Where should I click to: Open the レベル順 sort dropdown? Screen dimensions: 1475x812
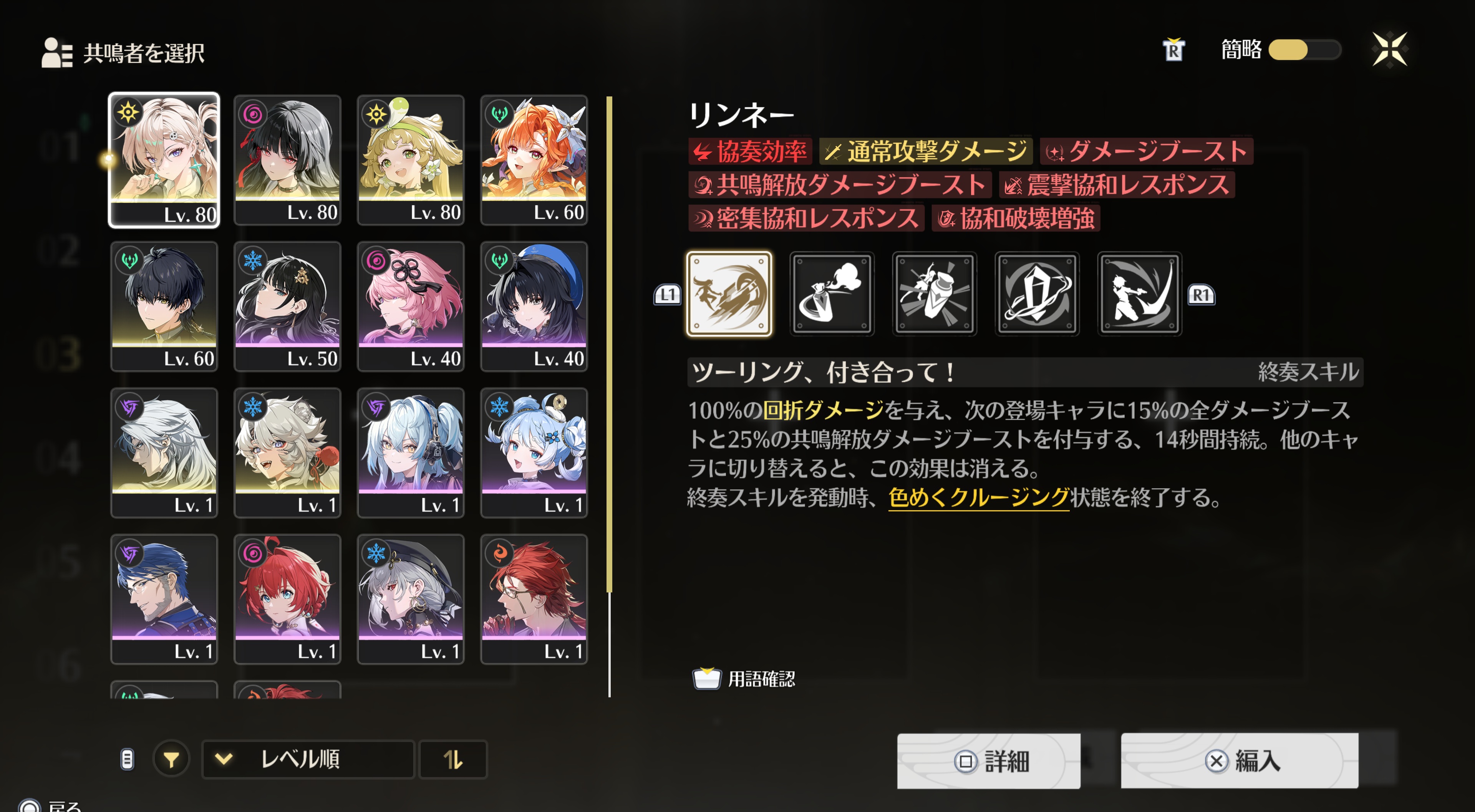click(308, 759)
